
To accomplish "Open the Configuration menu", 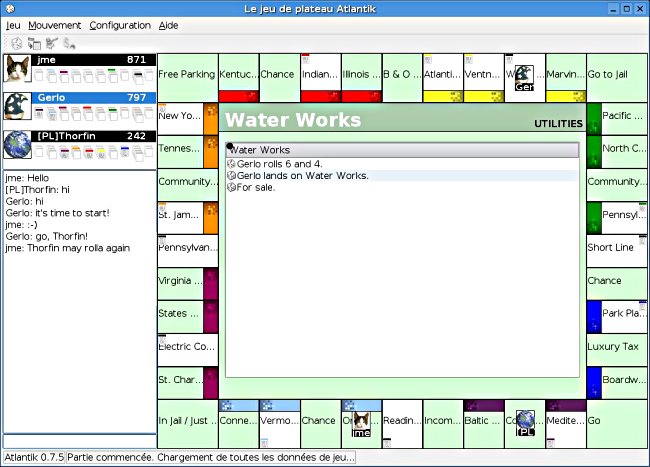I will tap(120, 25).
